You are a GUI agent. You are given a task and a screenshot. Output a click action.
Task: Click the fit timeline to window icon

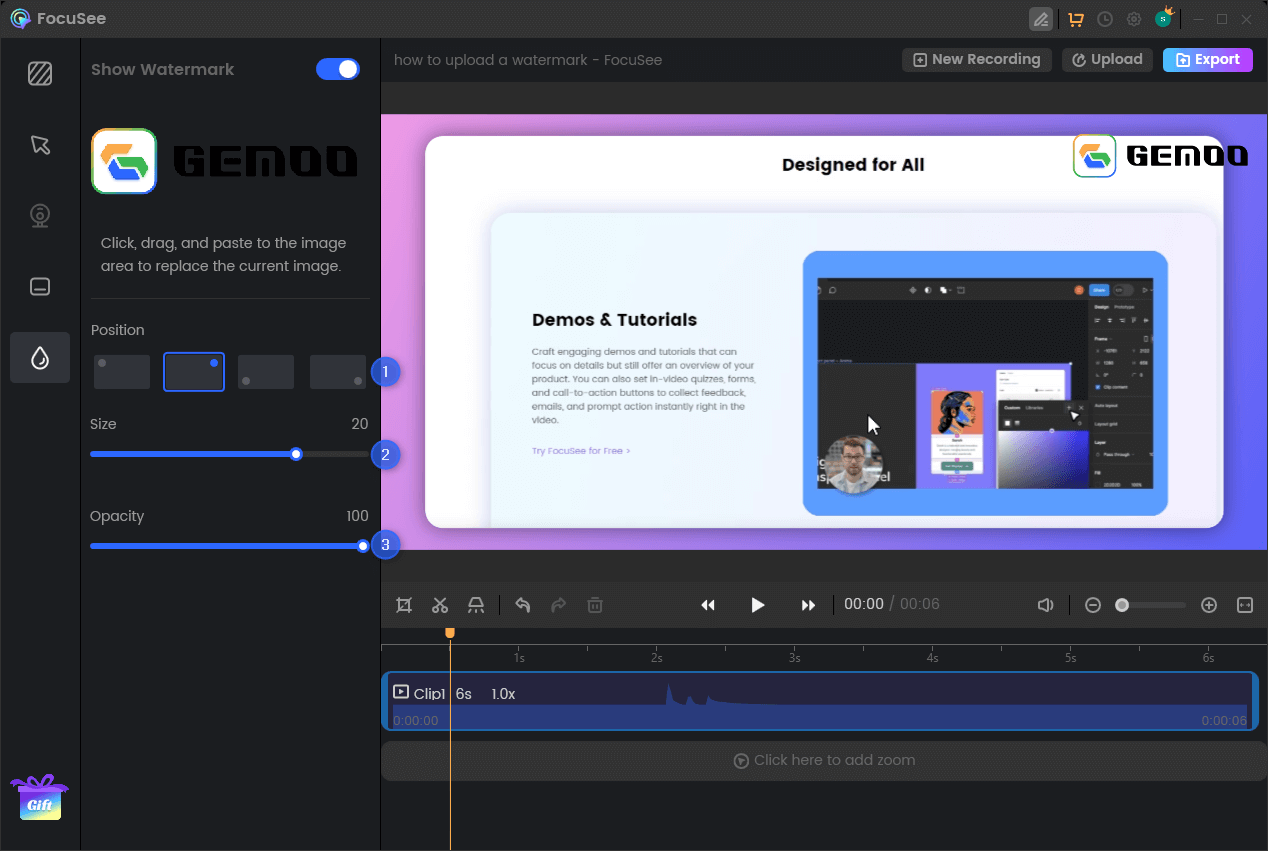pos(1245,605)
